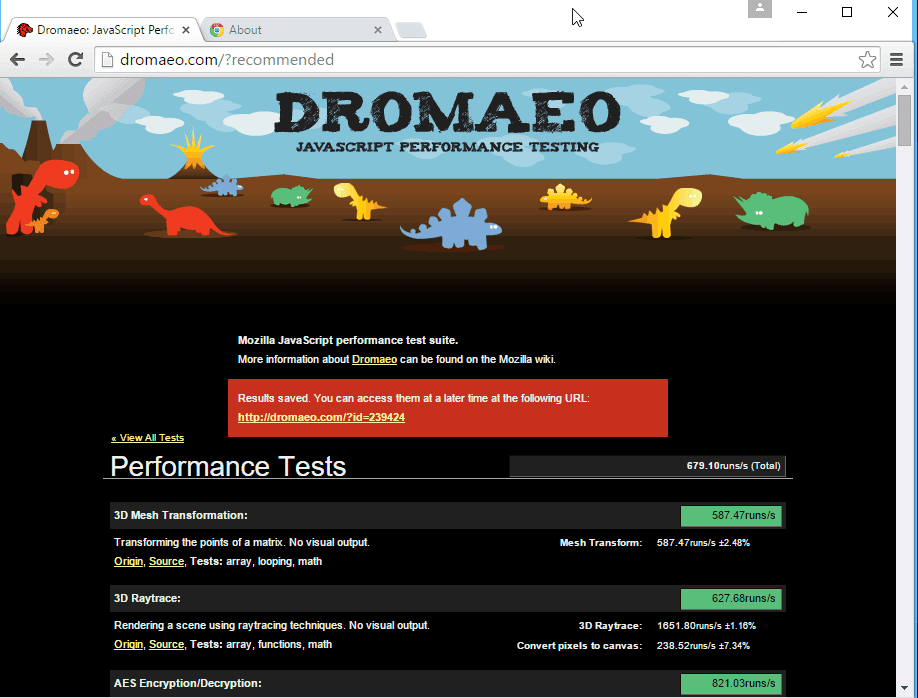Reload the Dromaeo page
This screenshot has width=918, height=698.
click(75, 59)
